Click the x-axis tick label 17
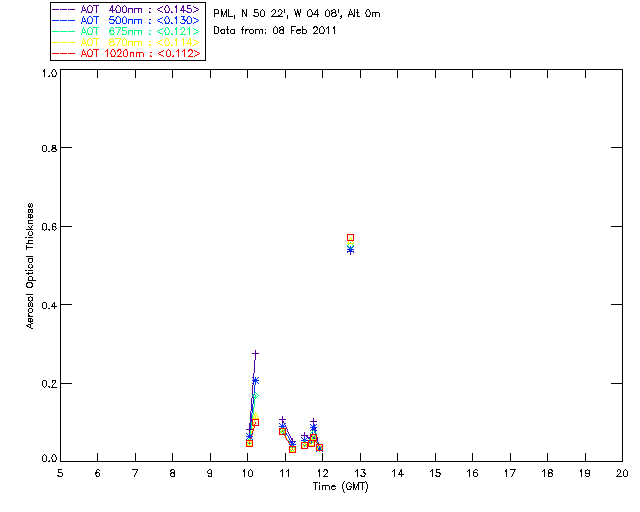 click(x=510, y=473)
